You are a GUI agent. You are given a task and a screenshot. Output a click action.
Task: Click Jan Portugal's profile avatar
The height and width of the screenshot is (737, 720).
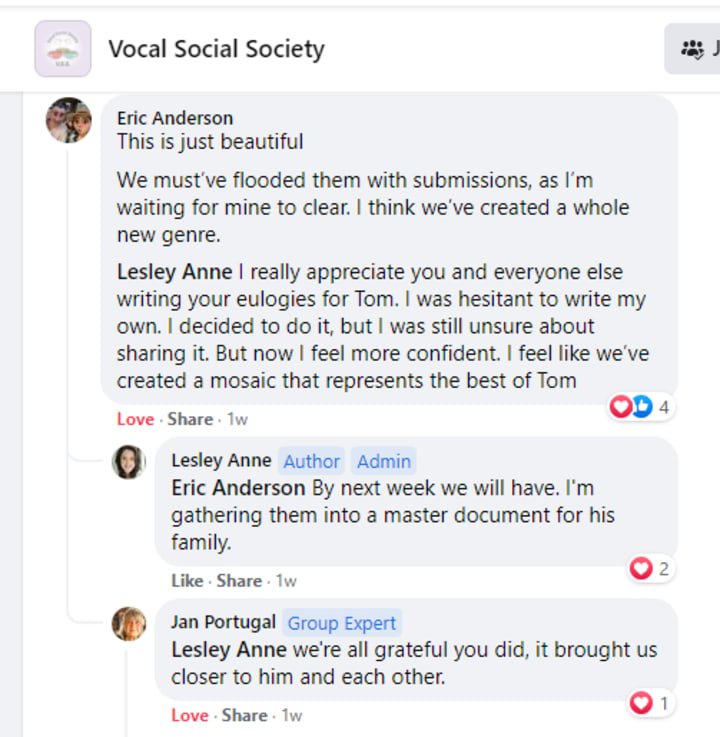[129, 624]
